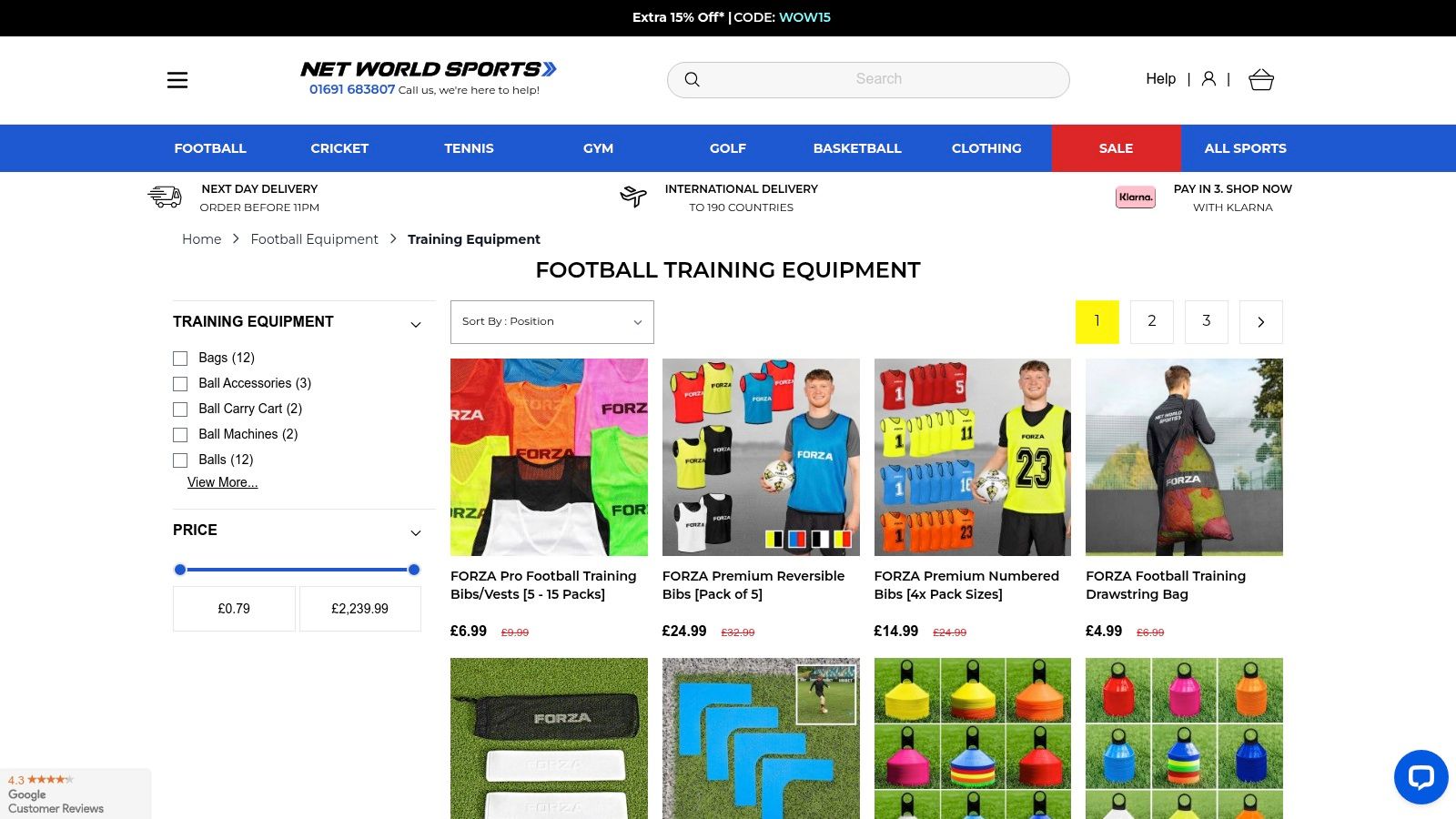Screen dimensions: 1456x819
Task: Click the maximum price £2,239.99 field
Action: click(360, 609)
